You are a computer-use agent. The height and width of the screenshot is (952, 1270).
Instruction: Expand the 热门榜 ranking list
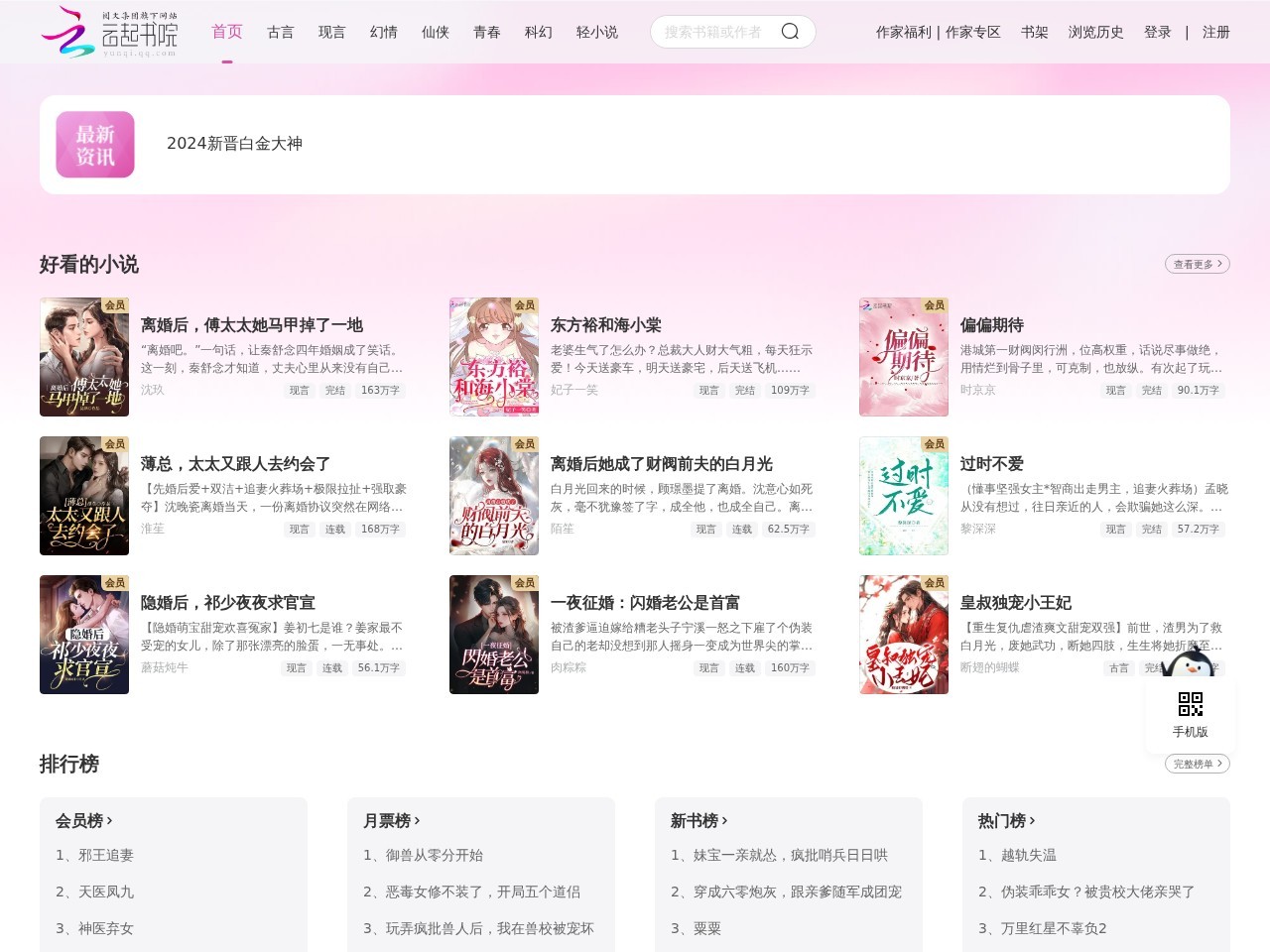pyautogui.click(x=1007, y=821)
